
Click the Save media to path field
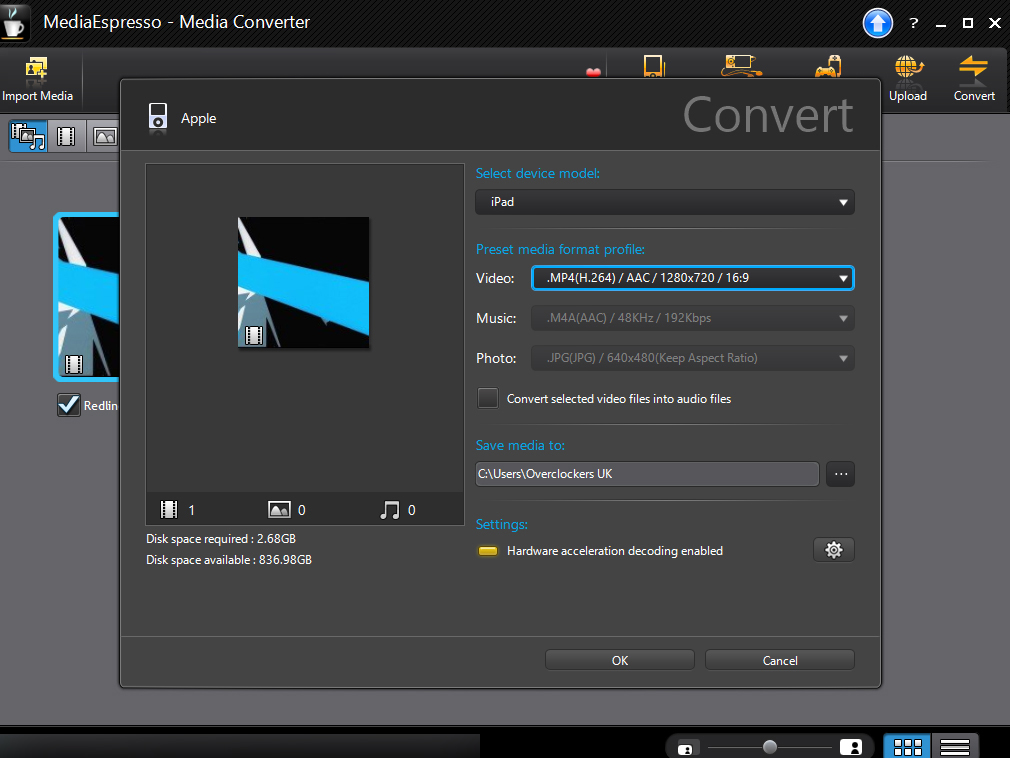[x=647, y=474]
